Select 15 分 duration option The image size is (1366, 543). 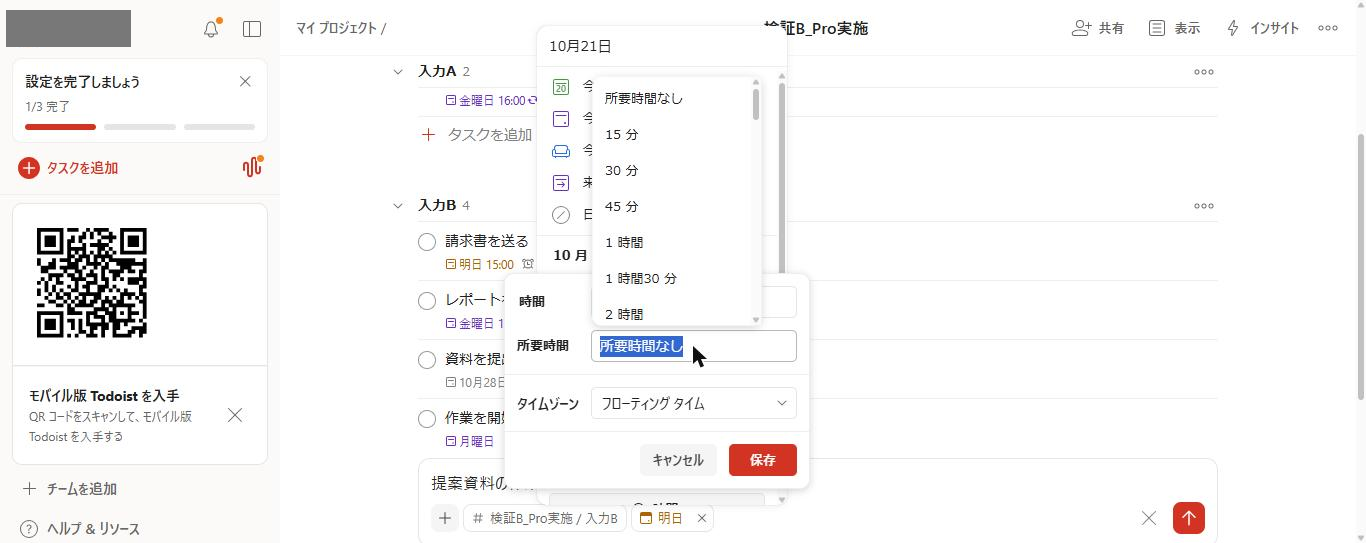point(671,134)
